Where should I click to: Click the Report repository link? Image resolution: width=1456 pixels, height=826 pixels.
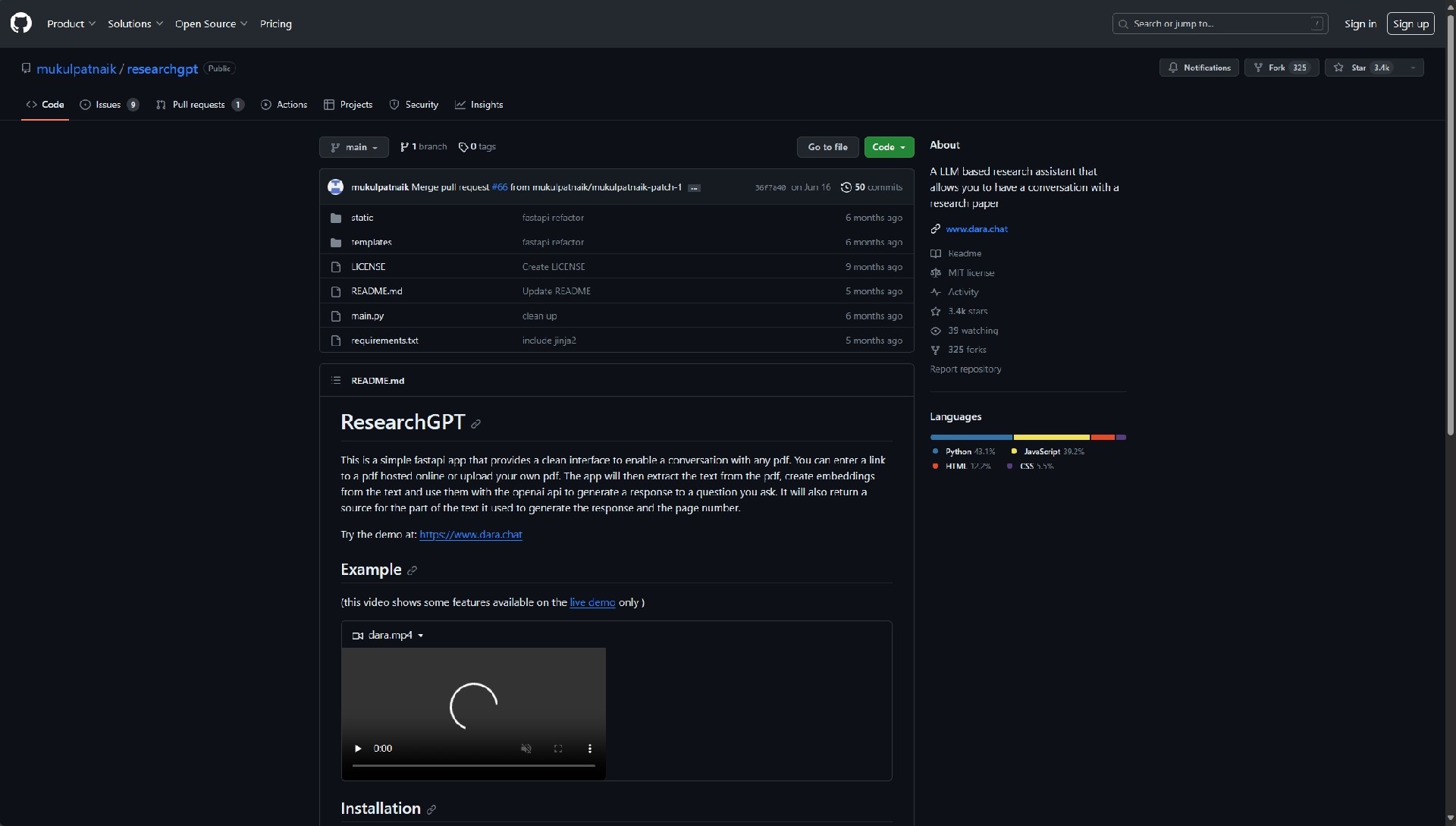tap(965, 369)
